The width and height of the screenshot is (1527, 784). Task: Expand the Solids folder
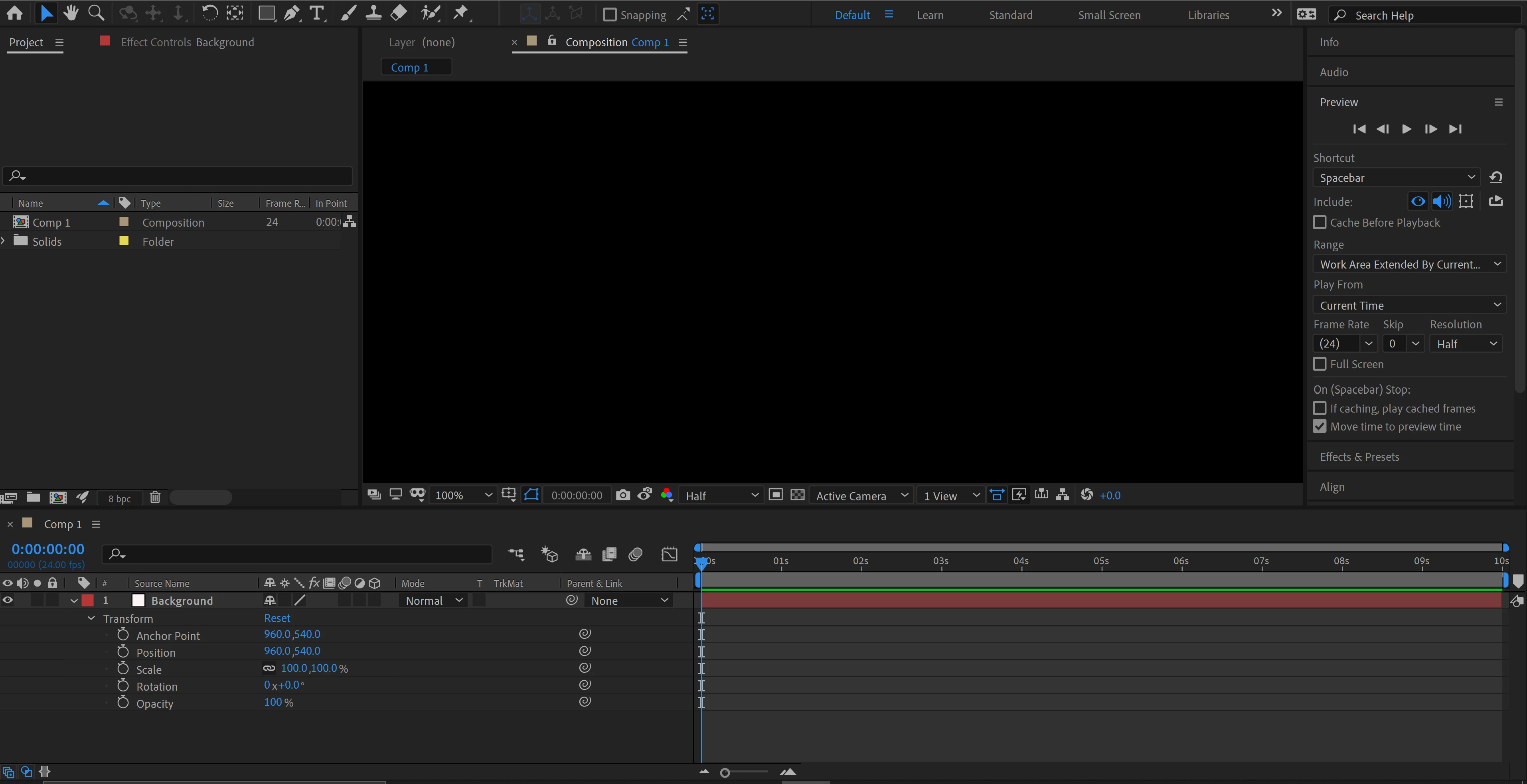4,241
